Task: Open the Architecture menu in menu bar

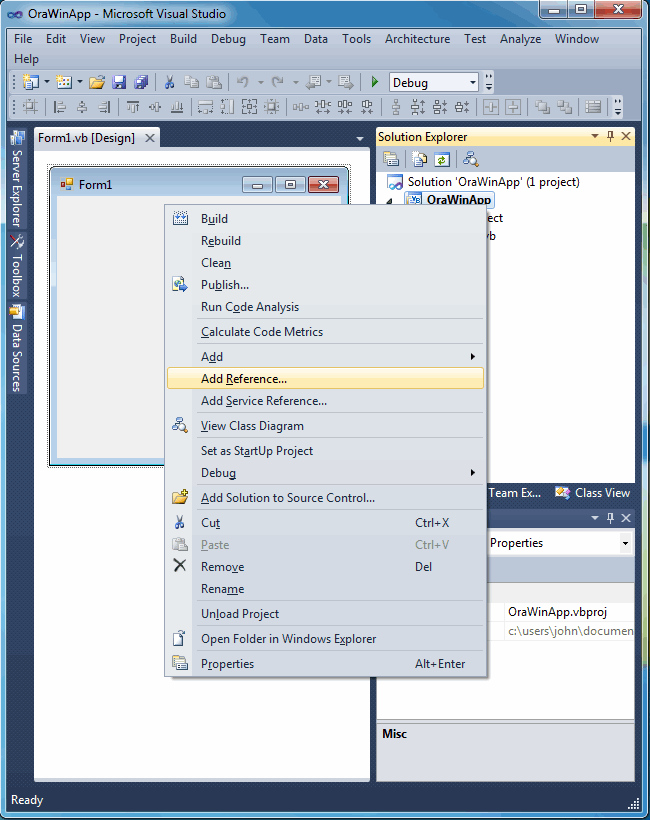Action: coord(417,39)
